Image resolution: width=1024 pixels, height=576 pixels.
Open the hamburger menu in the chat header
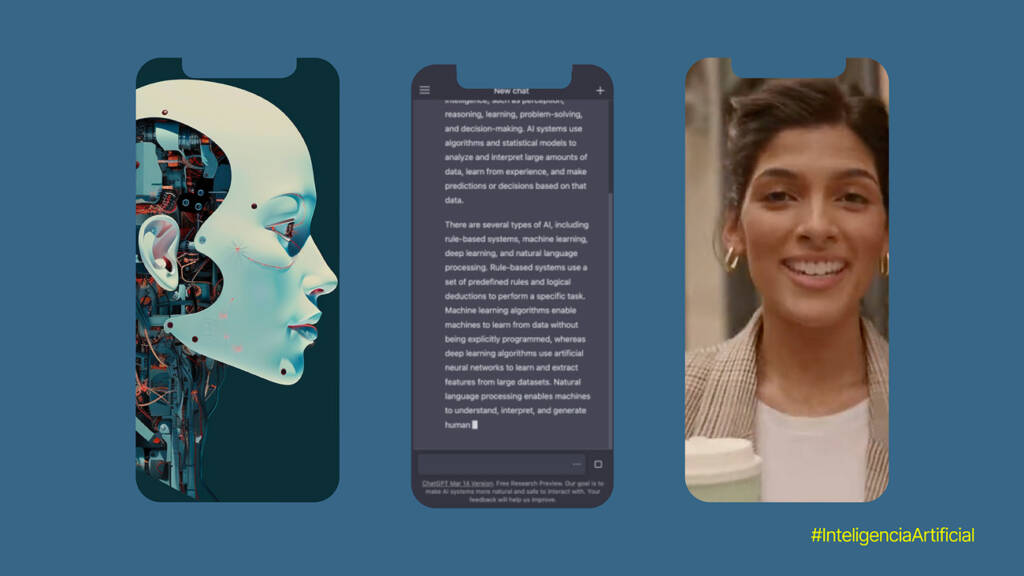coord(424,90)
